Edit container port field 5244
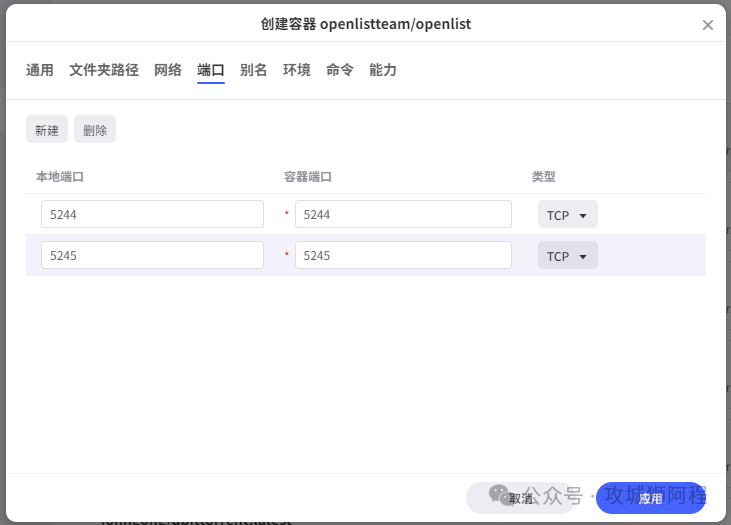731x525 pixels. [x=403, y=214]
